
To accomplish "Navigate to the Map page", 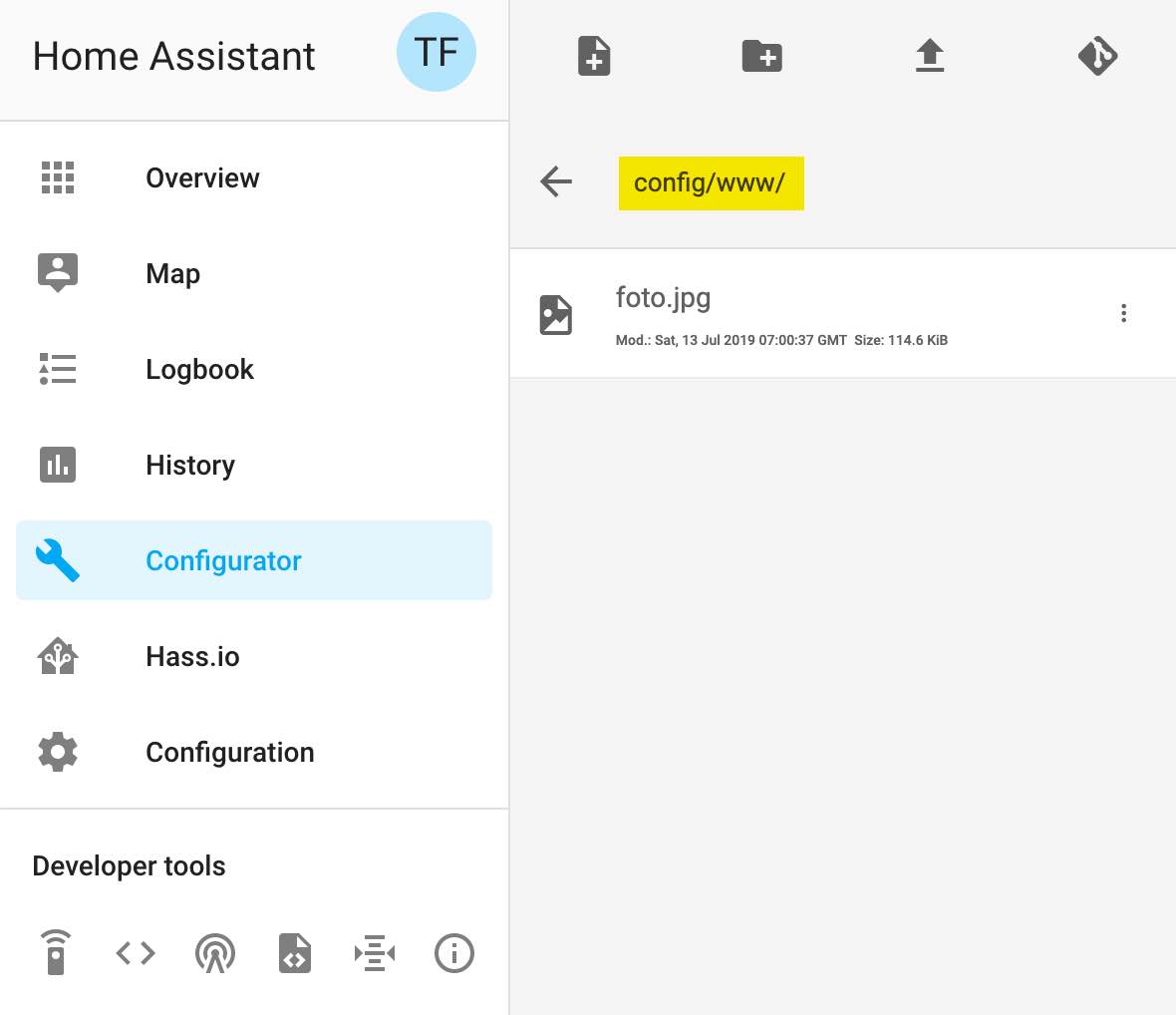I will click(173, 274).
